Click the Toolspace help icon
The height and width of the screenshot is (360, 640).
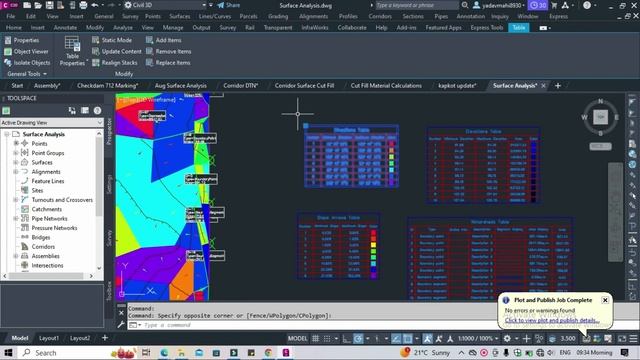coord(97,111)
